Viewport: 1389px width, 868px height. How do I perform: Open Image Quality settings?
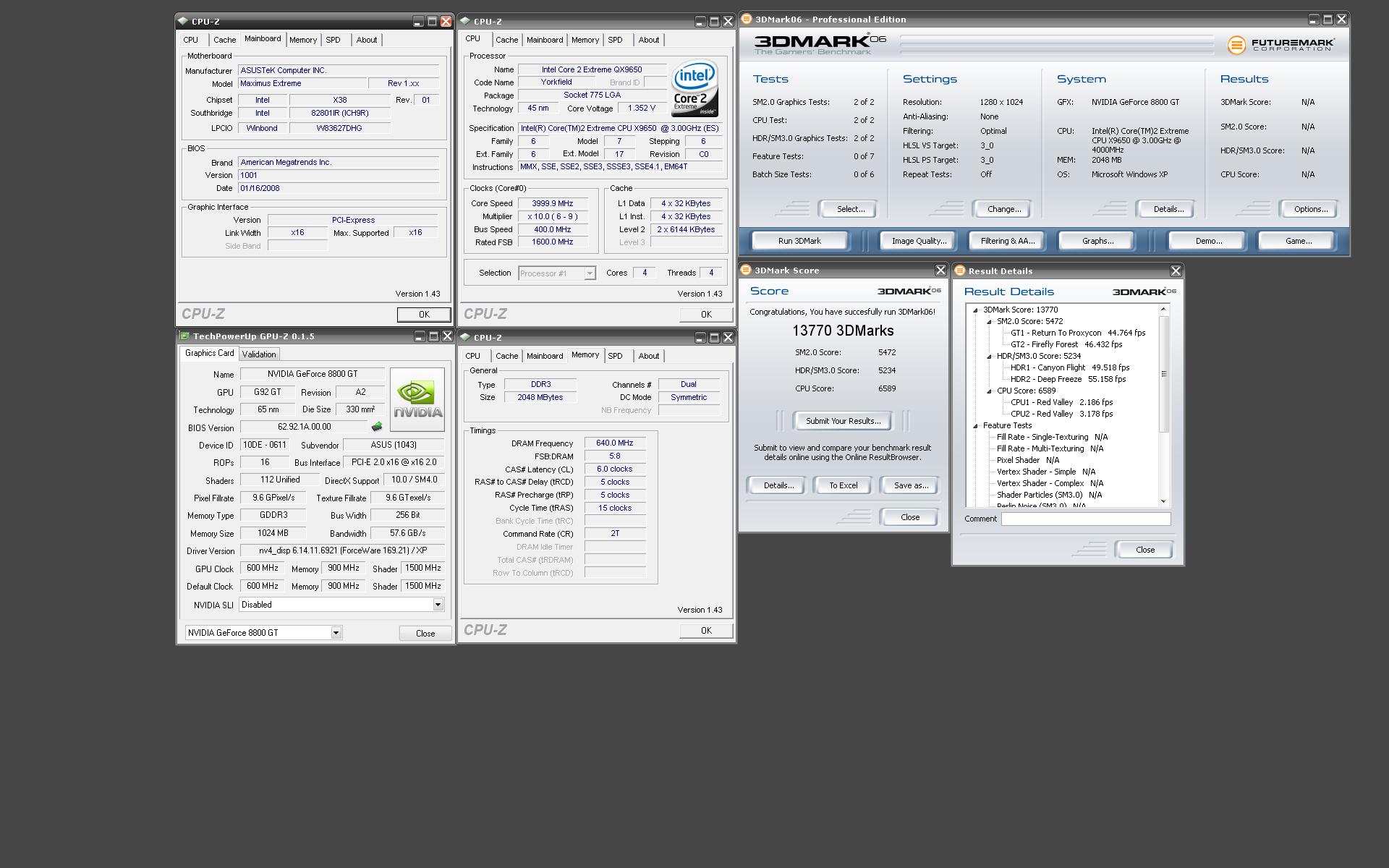tap(919, 241)
